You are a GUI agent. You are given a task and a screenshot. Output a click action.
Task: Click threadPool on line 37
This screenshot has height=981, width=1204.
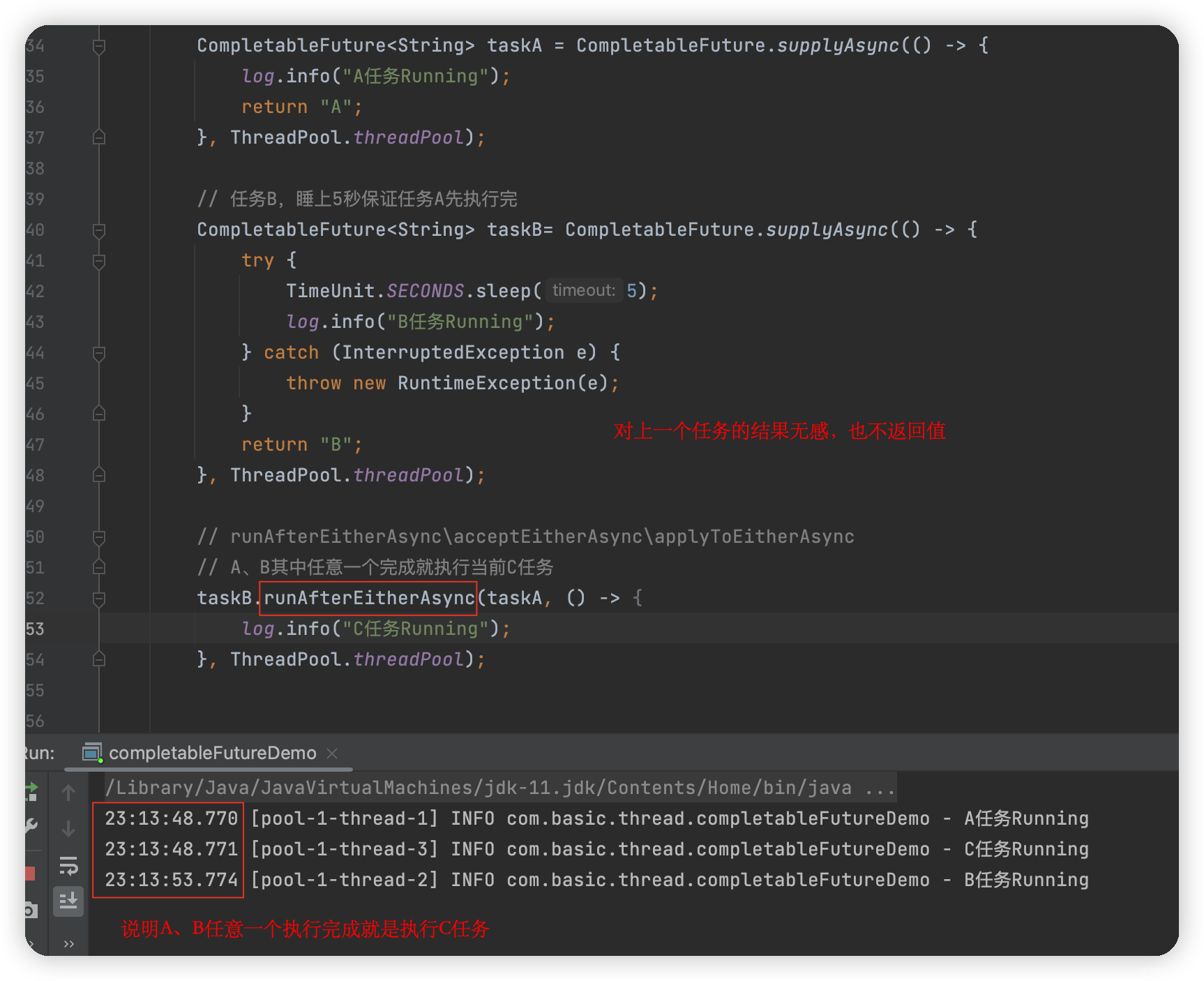point(409,137)
